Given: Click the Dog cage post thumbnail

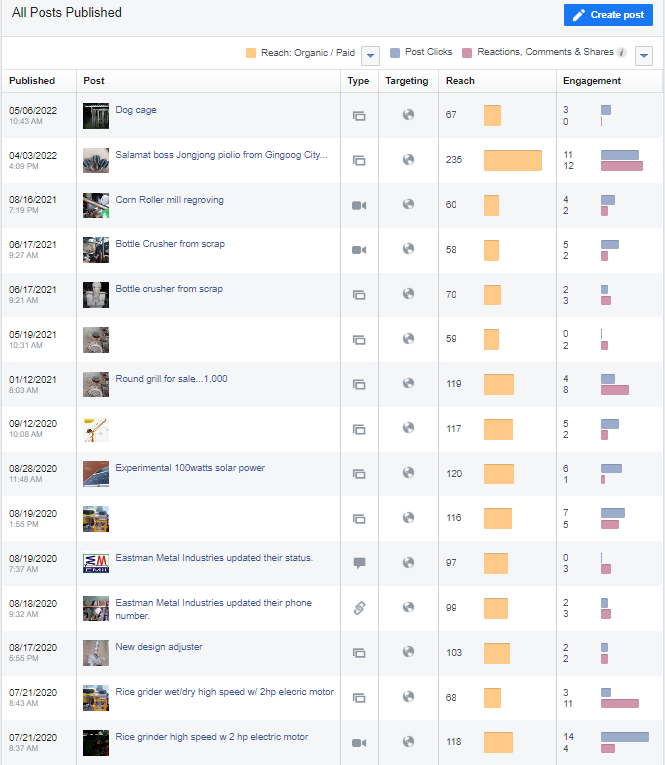Looking at the screenshot, I should pos(96,116).
